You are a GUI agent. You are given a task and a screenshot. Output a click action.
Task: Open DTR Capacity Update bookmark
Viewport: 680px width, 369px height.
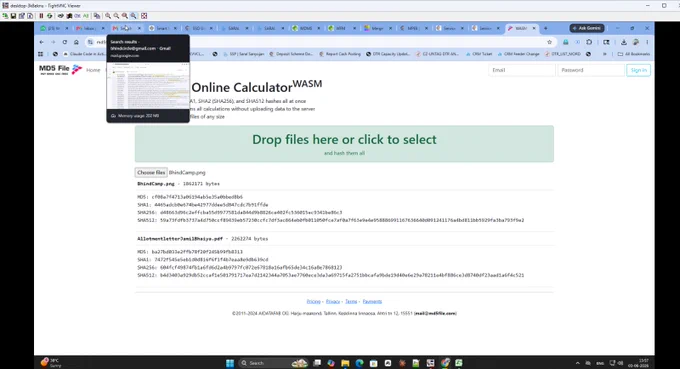click(388, 54)
